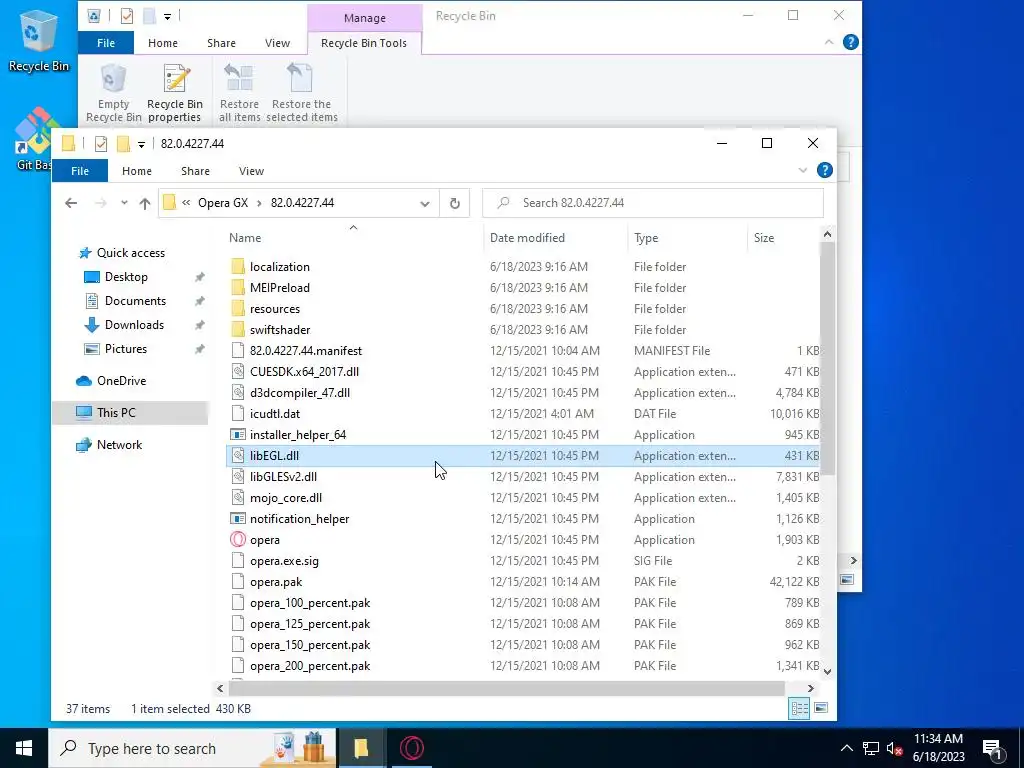The height and width of the screenshot is (768, 1024).
Task: Switch to large icons view button
Action: (821, 709)
